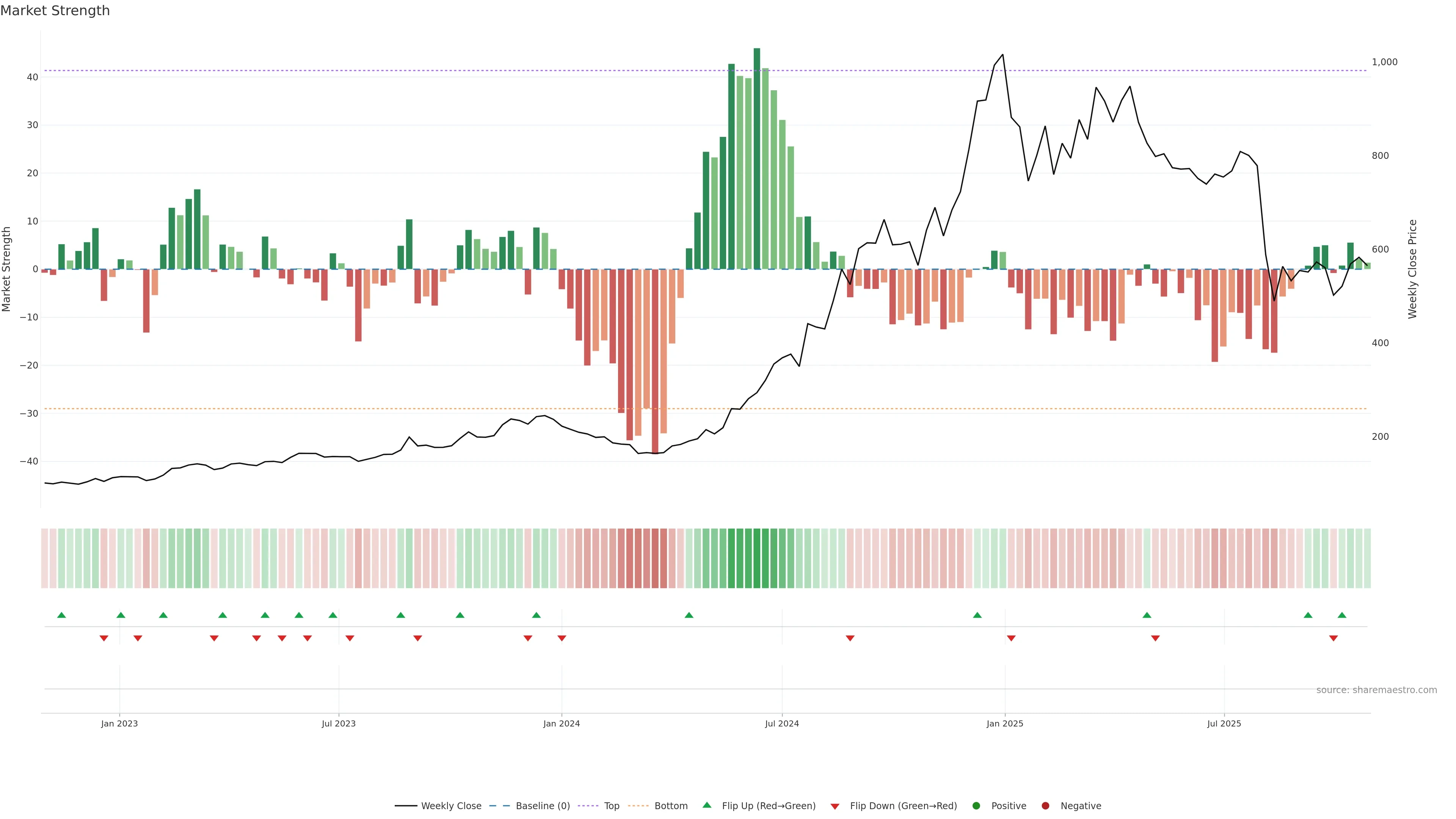
Task: Click the red Flip Down legend triangle
Action: pos(835,806)
